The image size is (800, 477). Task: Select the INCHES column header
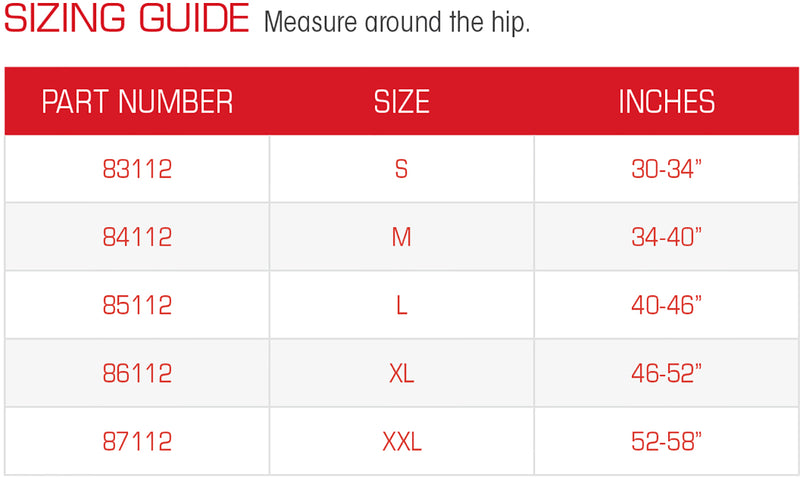pos(666,101)
